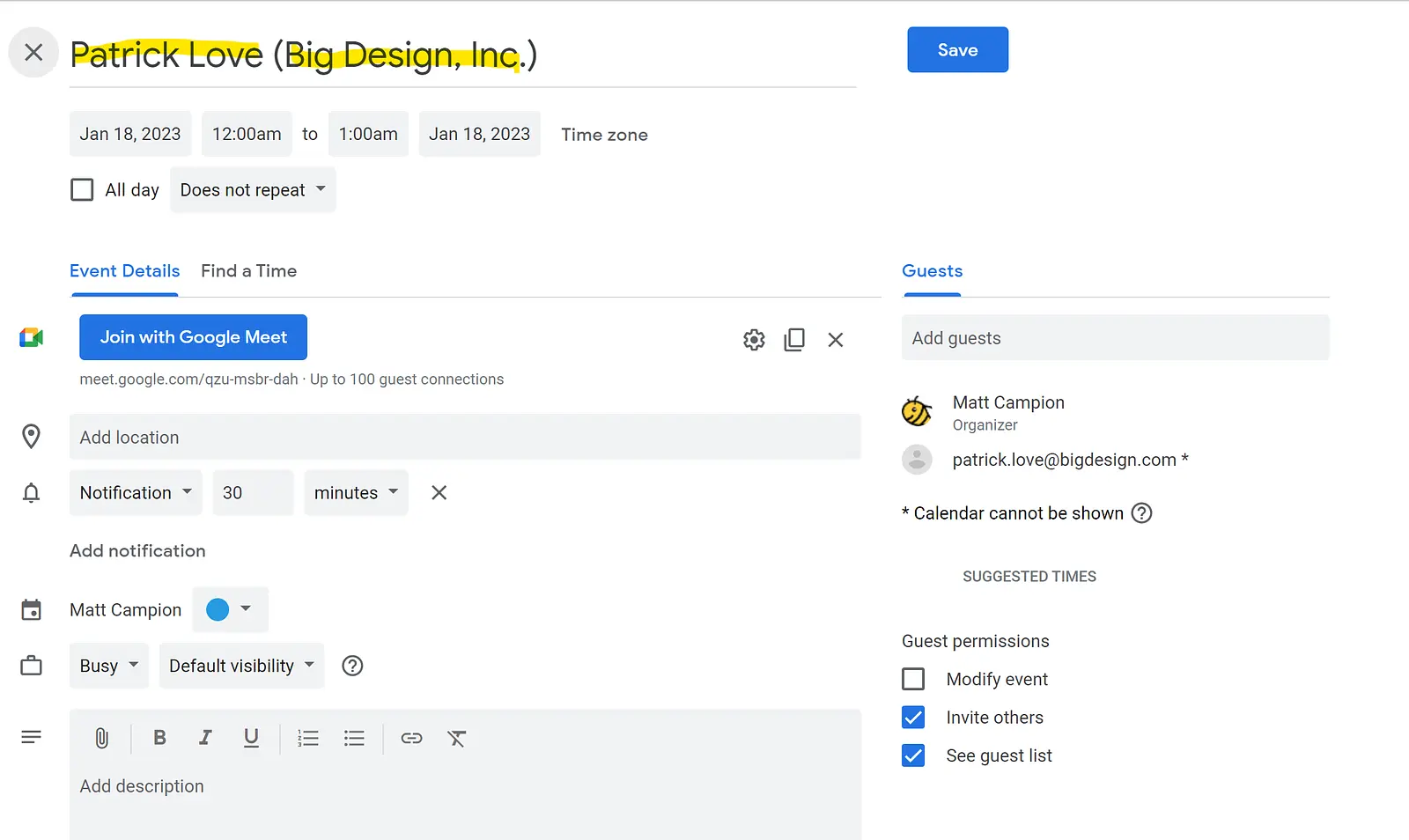This screenshot has width=1409, height=840.
Task: Open the start time 12:00am picker
Action: pos(247,134)
